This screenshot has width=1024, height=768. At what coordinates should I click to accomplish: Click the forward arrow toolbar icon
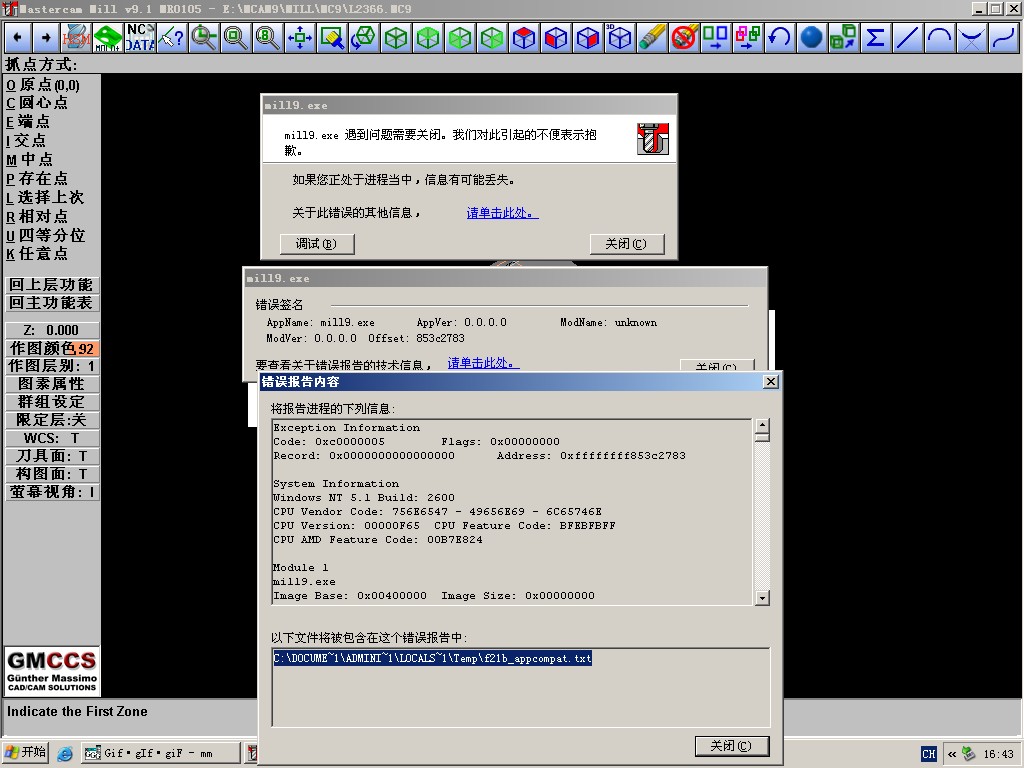click(46, 38)
